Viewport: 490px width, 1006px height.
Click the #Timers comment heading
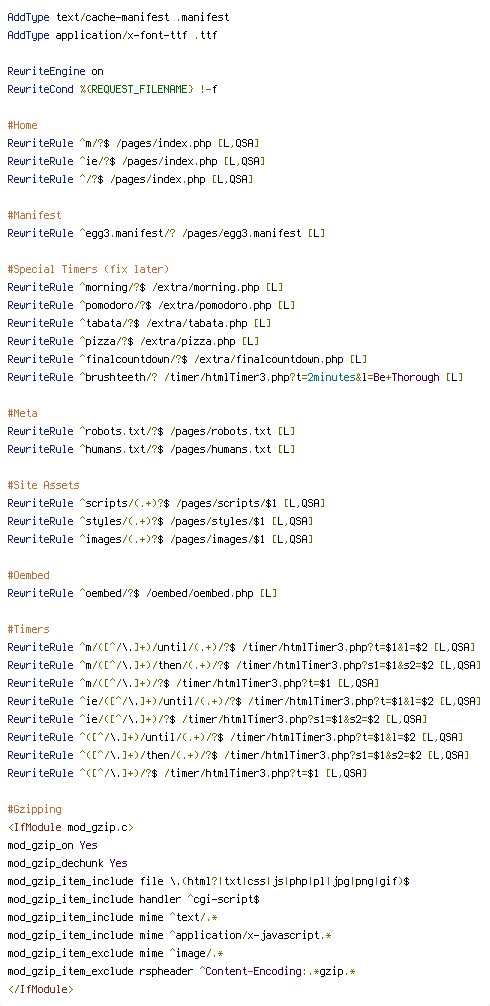pos(28,628)
